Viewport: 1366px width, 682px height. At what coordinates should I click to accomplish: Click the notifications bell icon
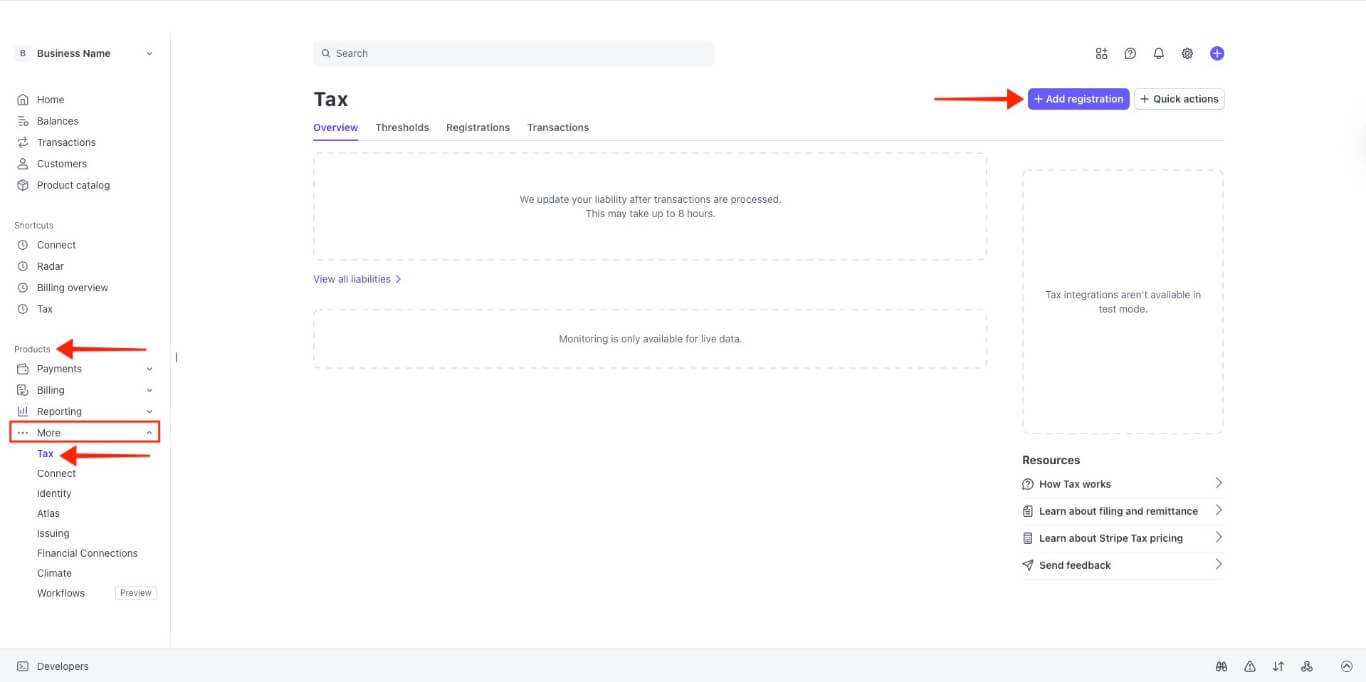1158,54
